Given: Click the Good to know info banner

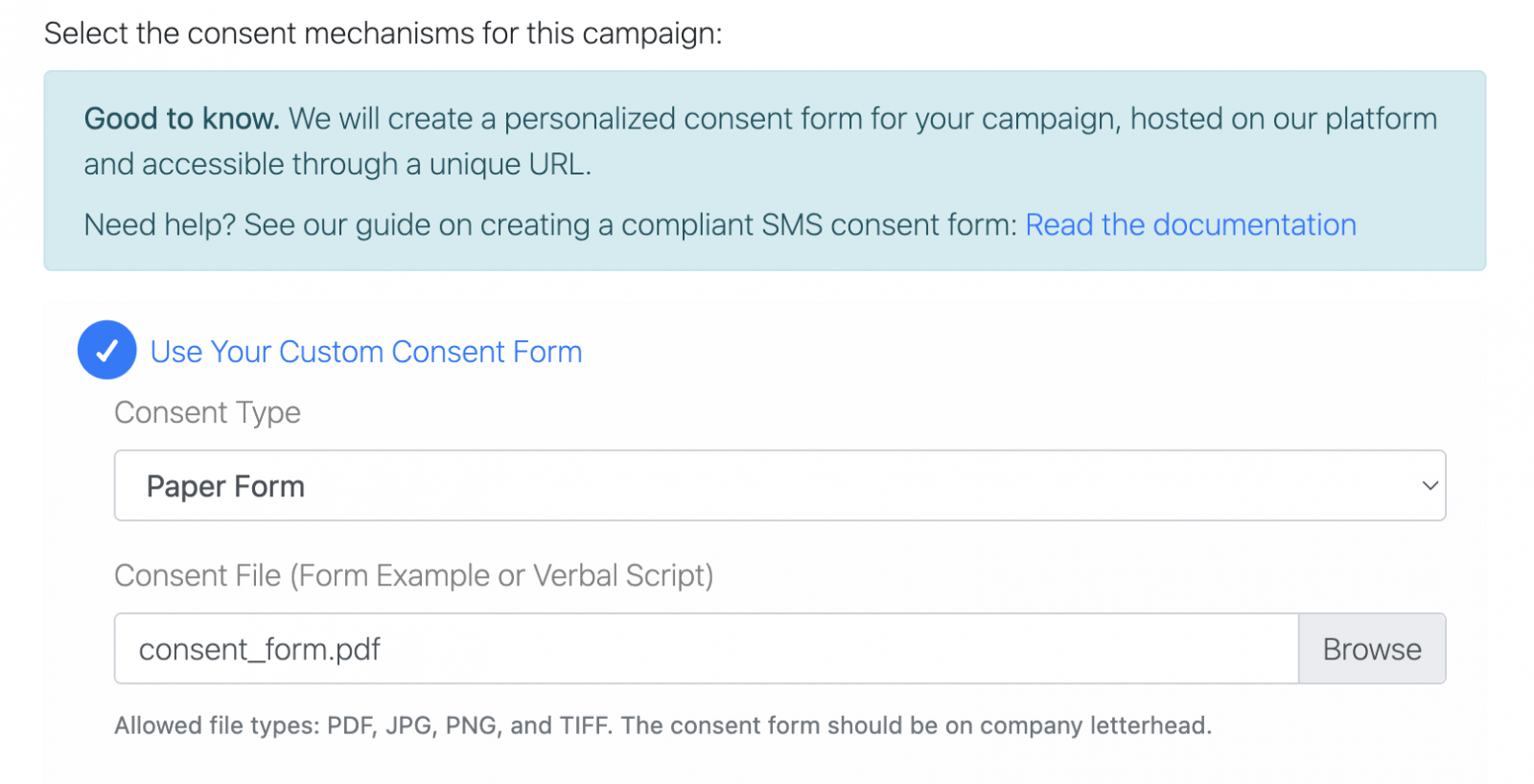Looking at the screenshot, I should [x=765, y=171].
